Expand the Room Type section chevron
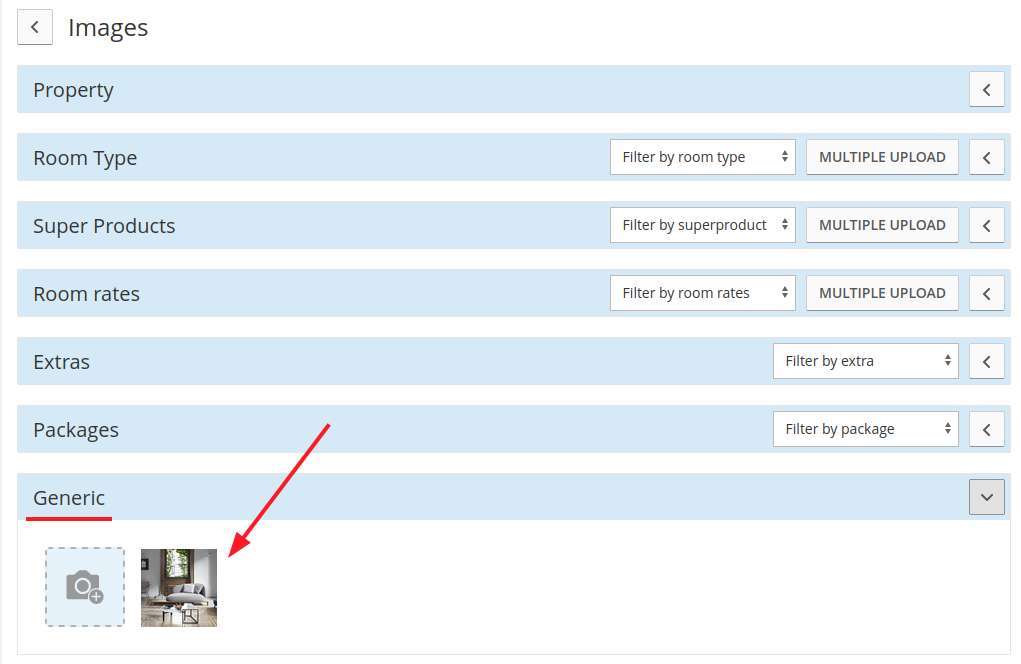 pos(986,158)
